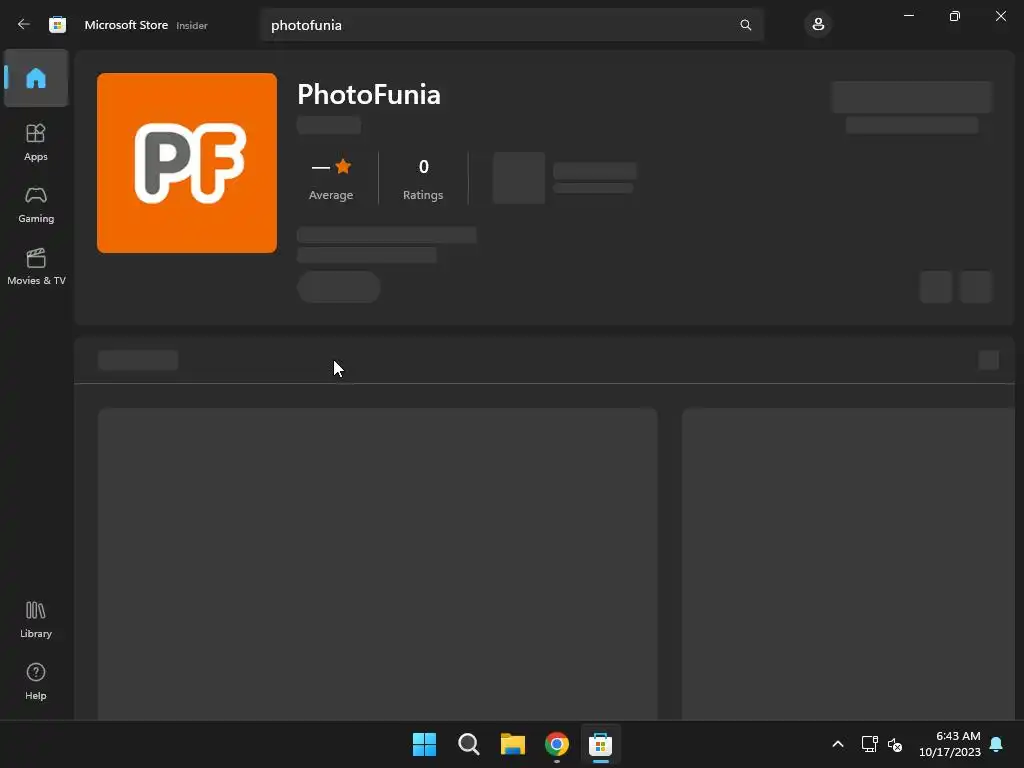Image resolution: width=1024 pixels, height=768 pixels.
Task: Click Microsoft Store icon on taskbar
Action: (x=600, y=744)
